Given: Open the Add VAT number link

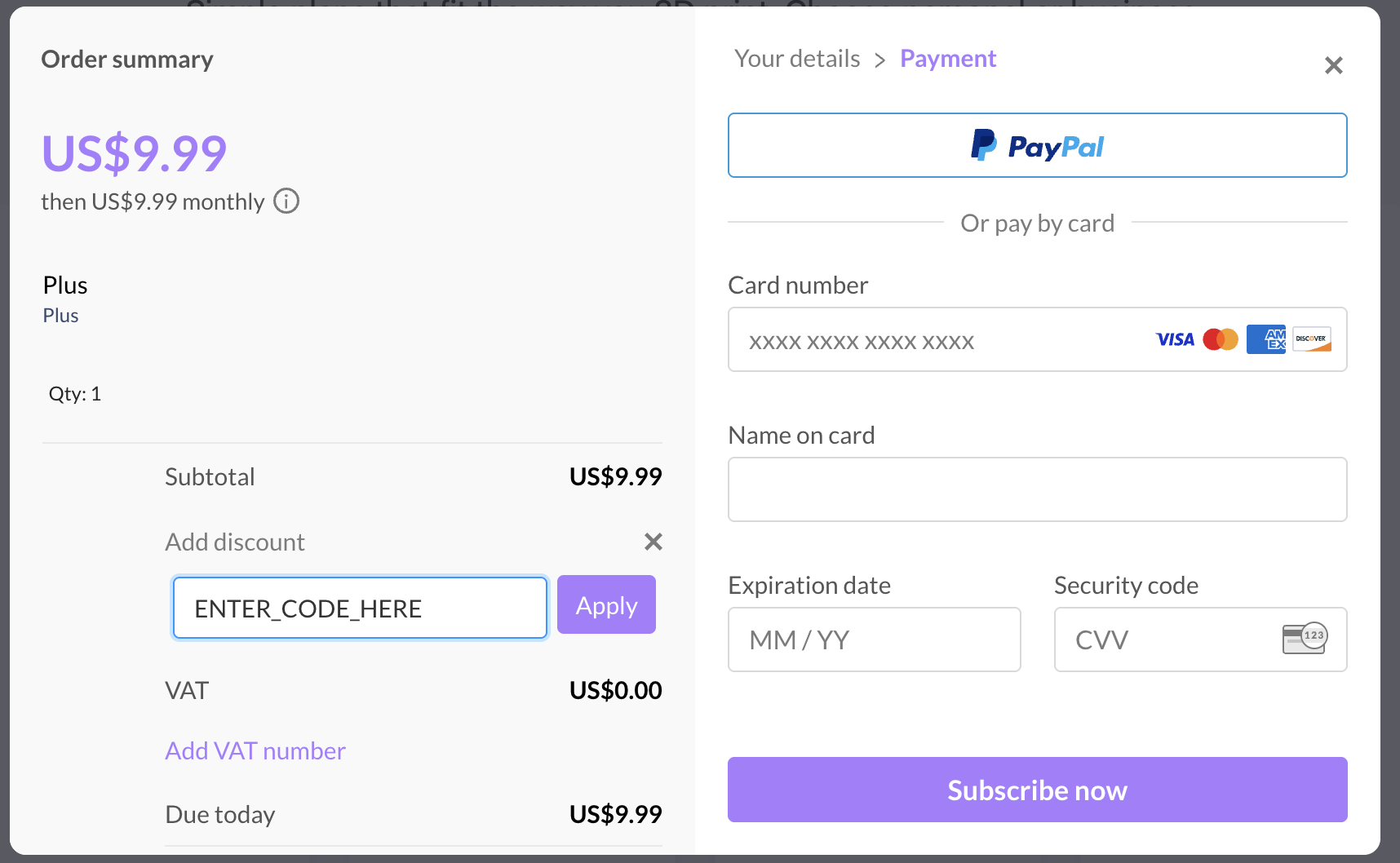Looking at the screenshot, I should [x=255, y=750].
